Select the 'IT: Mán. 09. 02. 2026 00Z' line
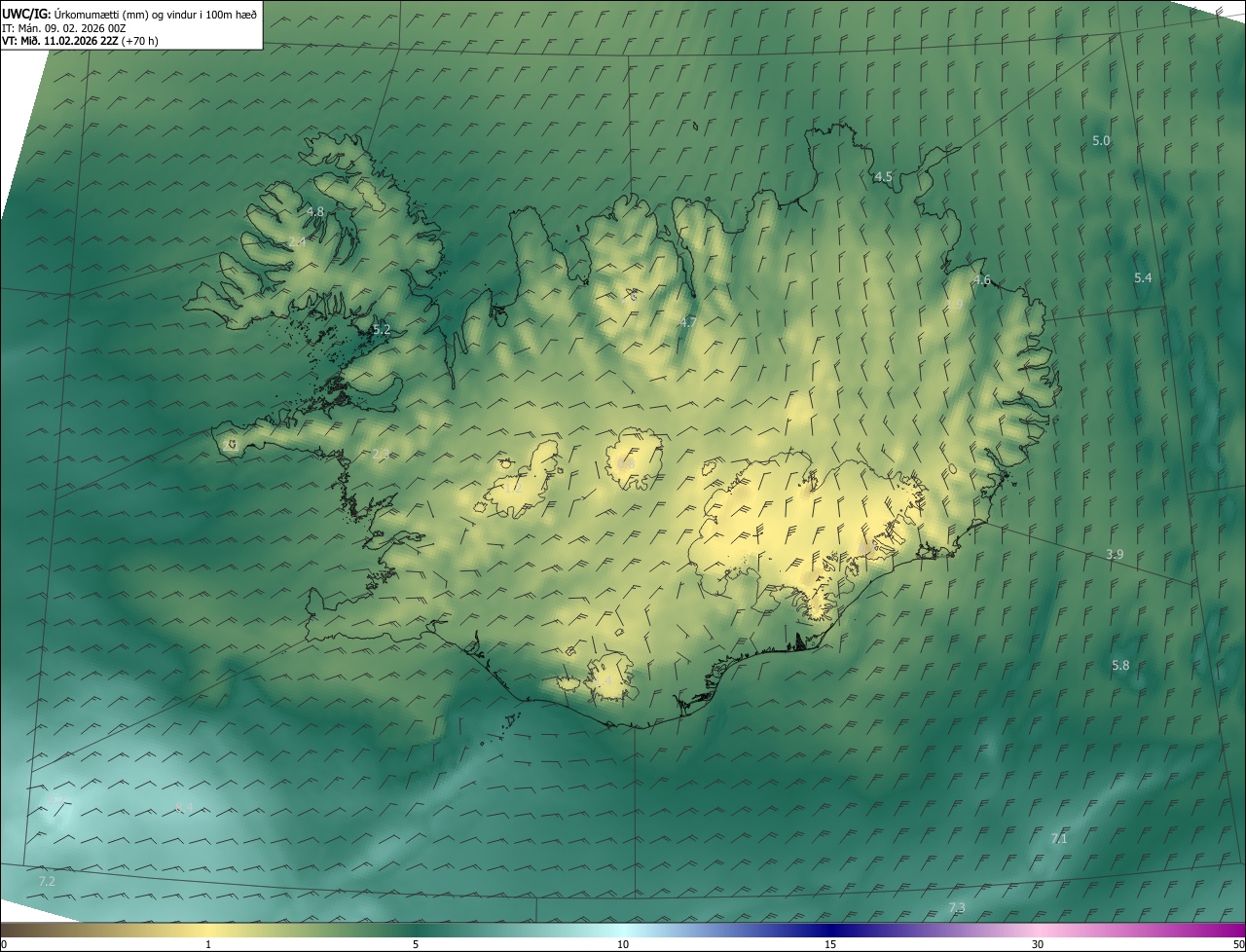This screenshot has height=952, width=1246. click(63, 27)
